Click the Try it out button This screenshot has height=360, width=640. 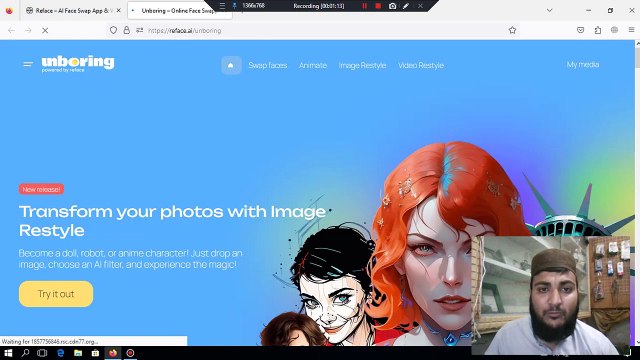(x=56, y=294)
